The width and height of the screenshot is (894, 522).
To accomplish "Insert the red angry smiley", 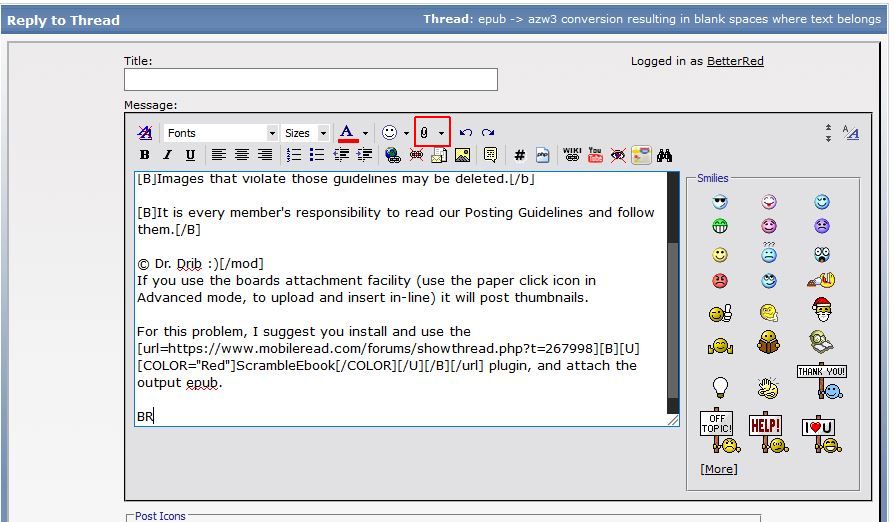I will 720,280.
